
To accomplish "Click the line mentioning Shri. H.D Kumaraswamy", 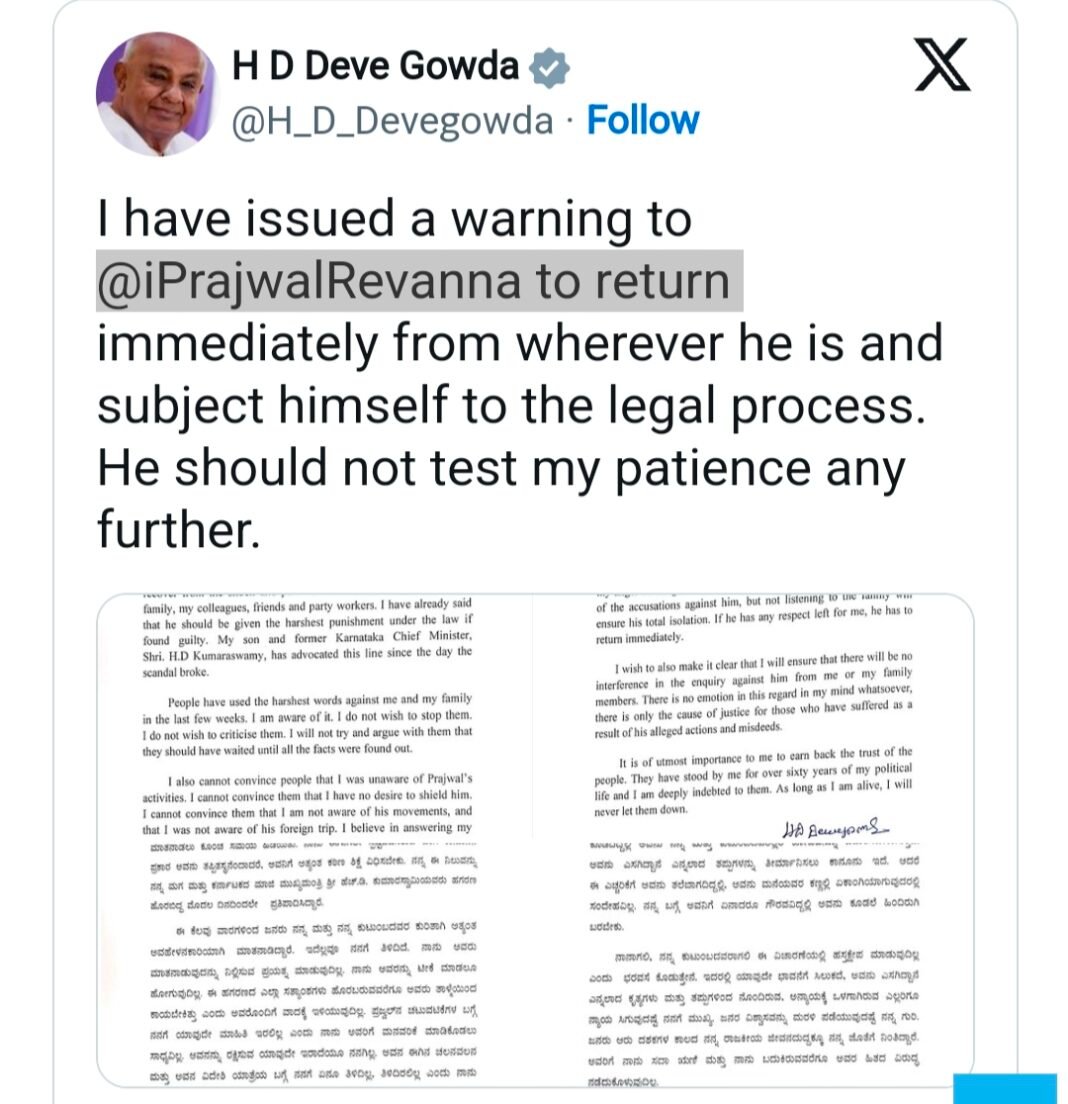I will click(307, 654).
